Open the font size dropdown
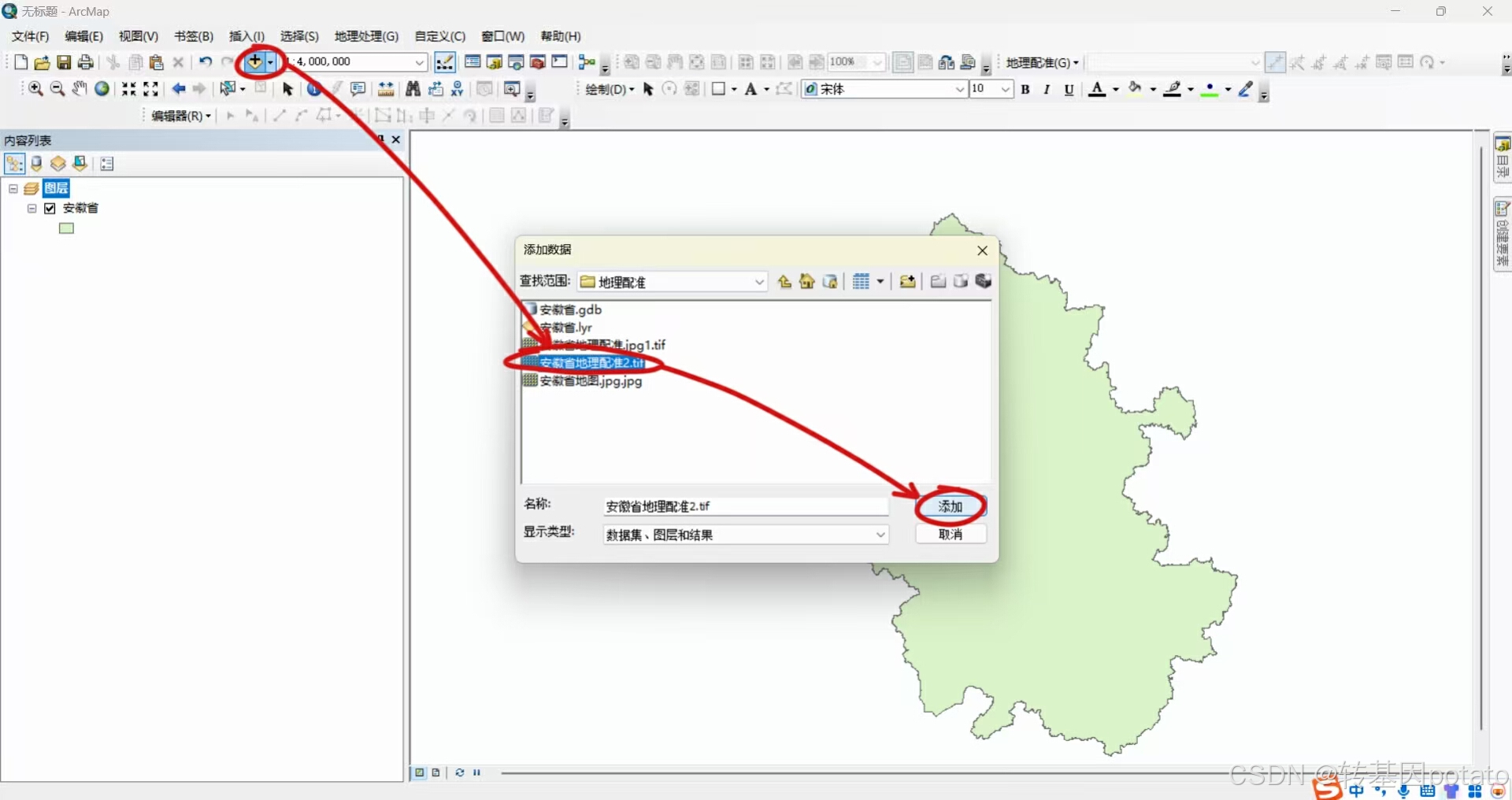Screen dimensions: 1512x800 1006,90
